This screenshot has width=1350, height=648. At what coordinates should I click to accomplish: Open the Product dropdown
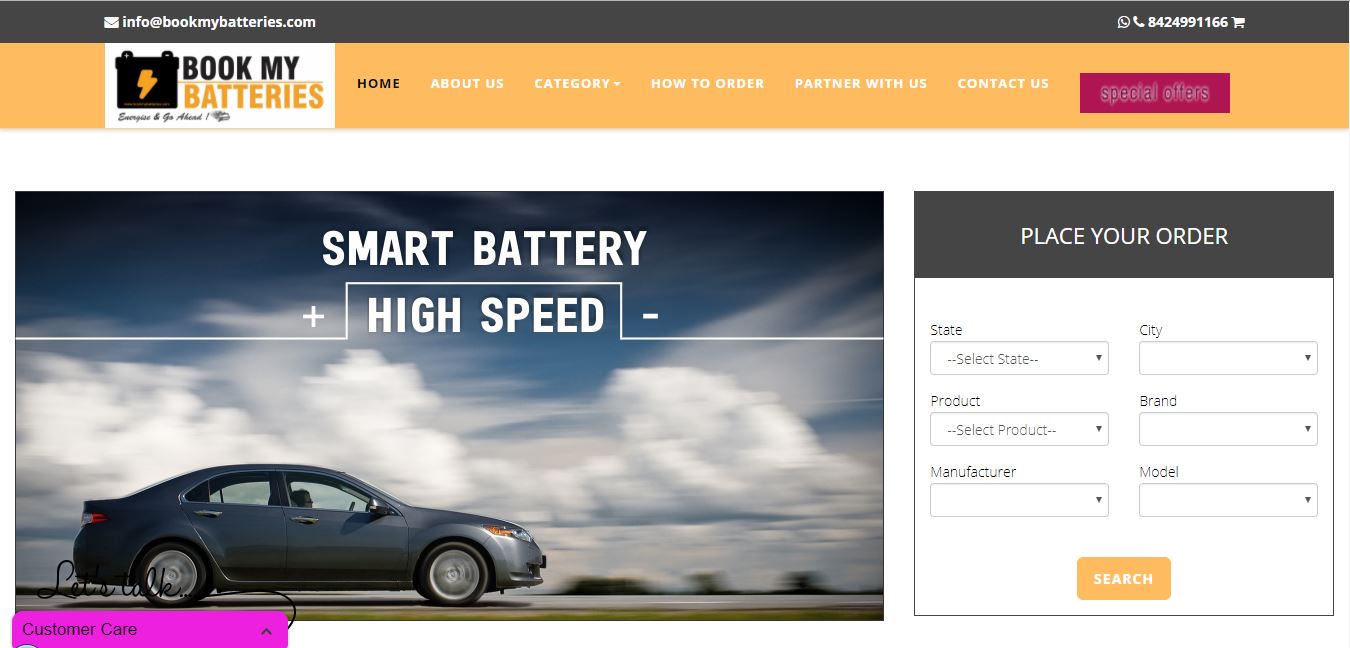[1019, 430]
